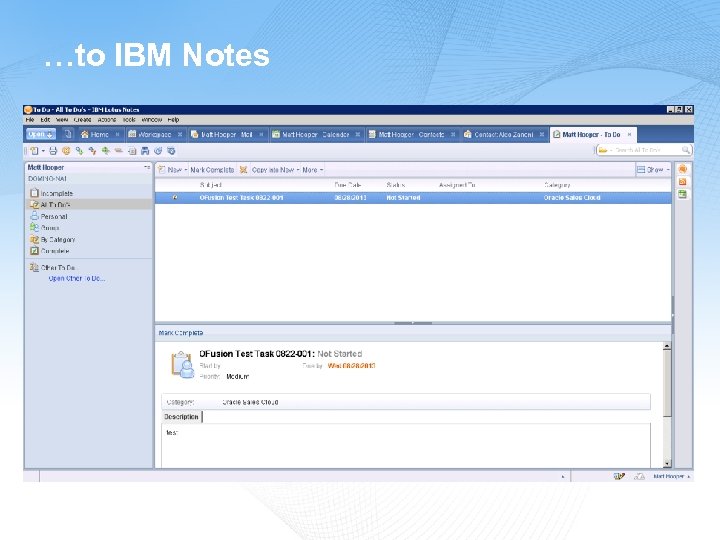This screenshot has height=540, width=720.
Task: Sort by the Status column header
Action: [x=395, y=185]
